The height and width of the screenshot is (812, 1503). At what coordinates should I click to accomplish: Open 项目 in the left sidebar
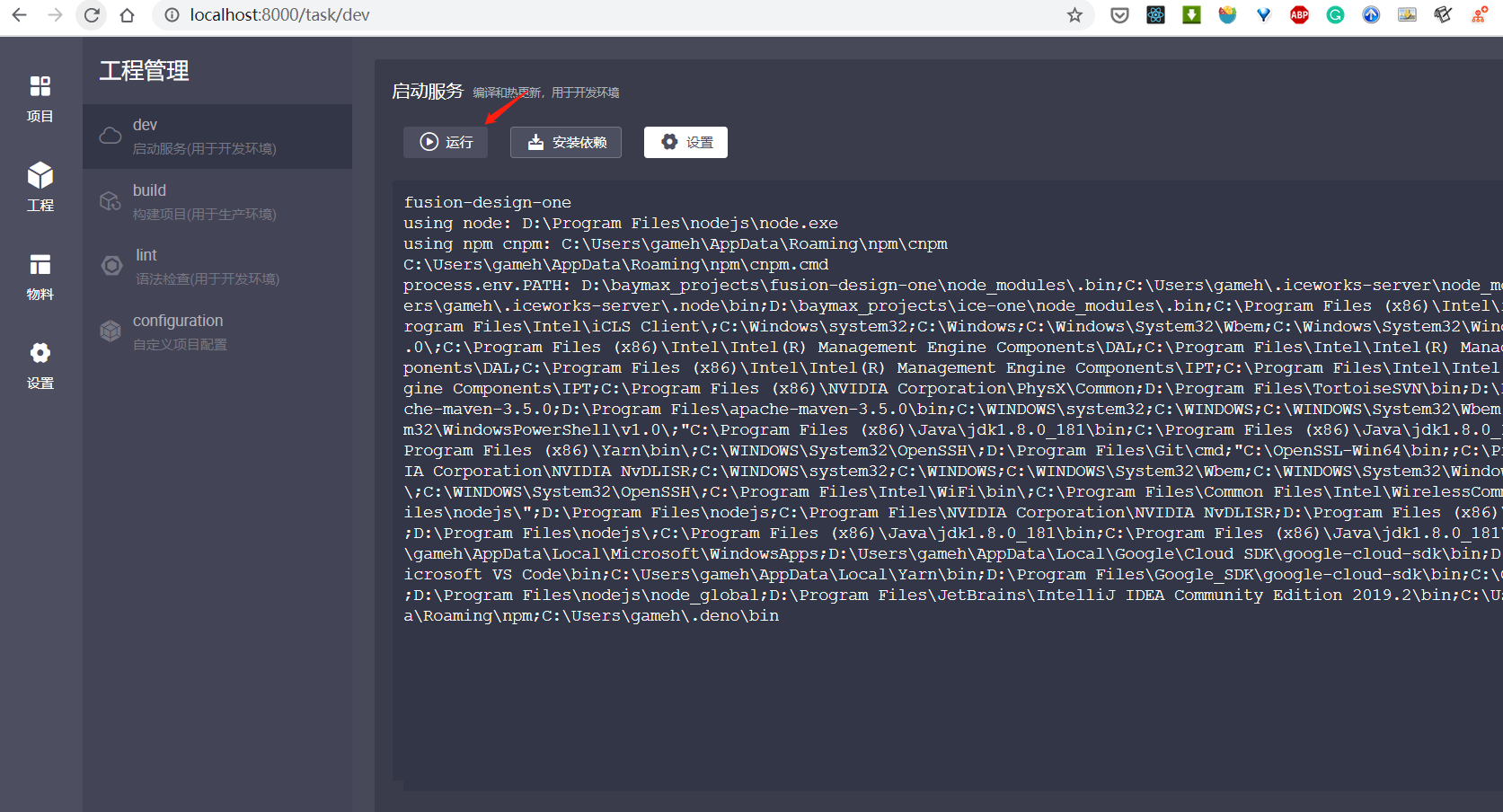[x=40, y=99]
